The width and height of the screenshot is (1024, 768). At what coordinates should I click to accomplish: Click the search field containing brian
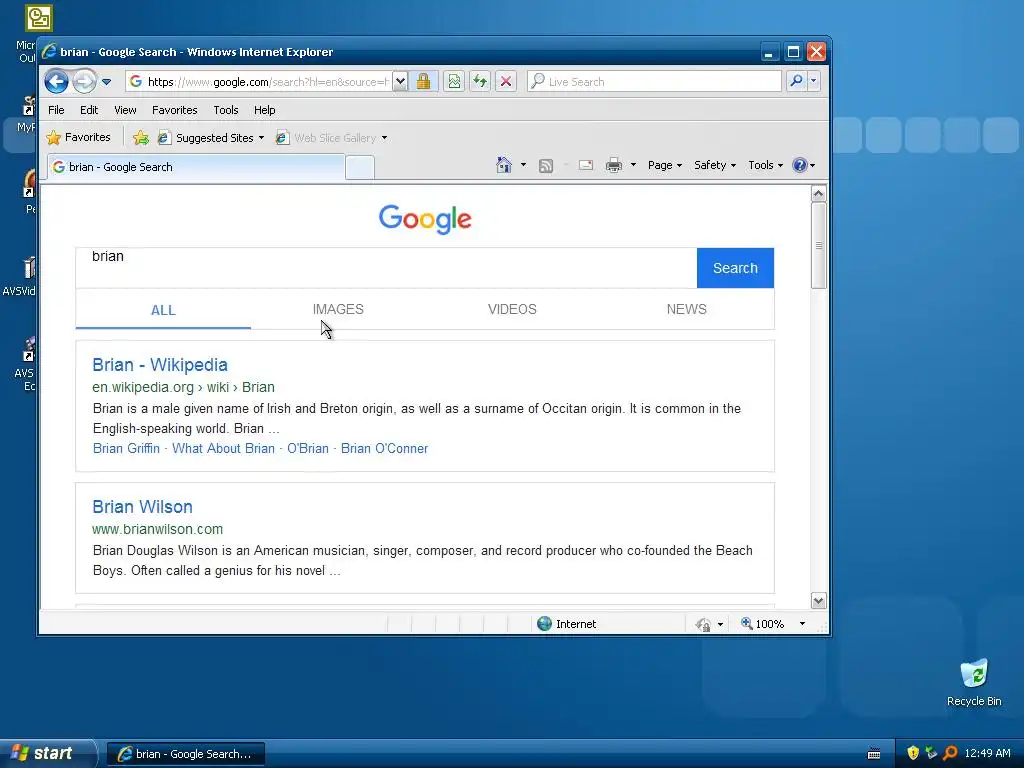pyautogui.click(x=386, y=268)
